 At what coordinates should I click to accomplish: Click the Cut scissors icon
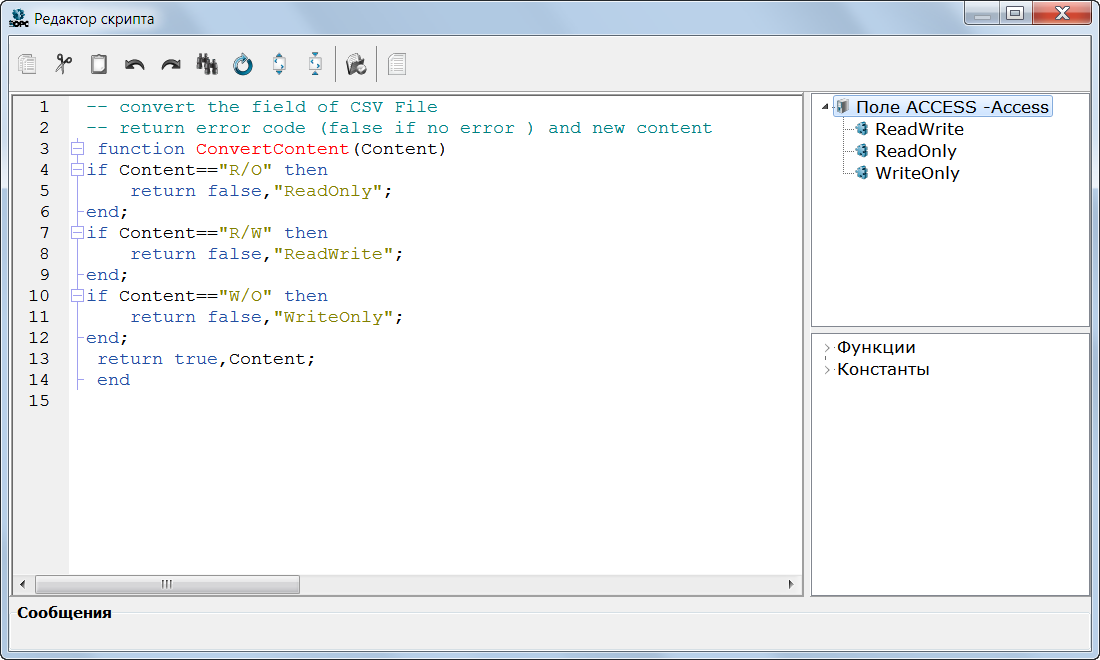(x=63, y=64)
